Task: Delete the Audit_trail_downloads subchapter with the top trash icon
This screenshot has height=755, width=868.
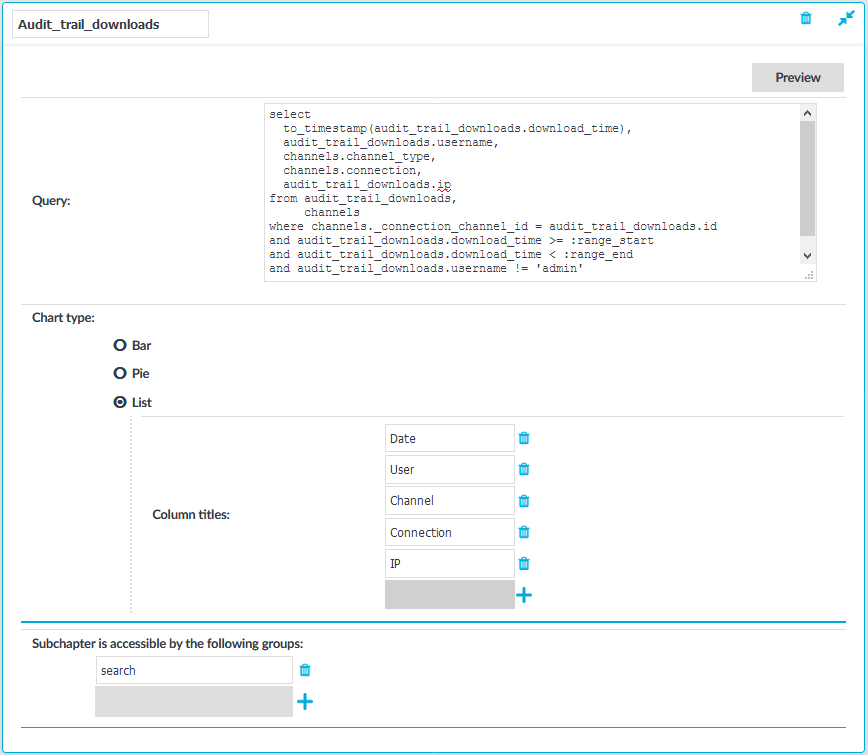Action: coord(806,18)
